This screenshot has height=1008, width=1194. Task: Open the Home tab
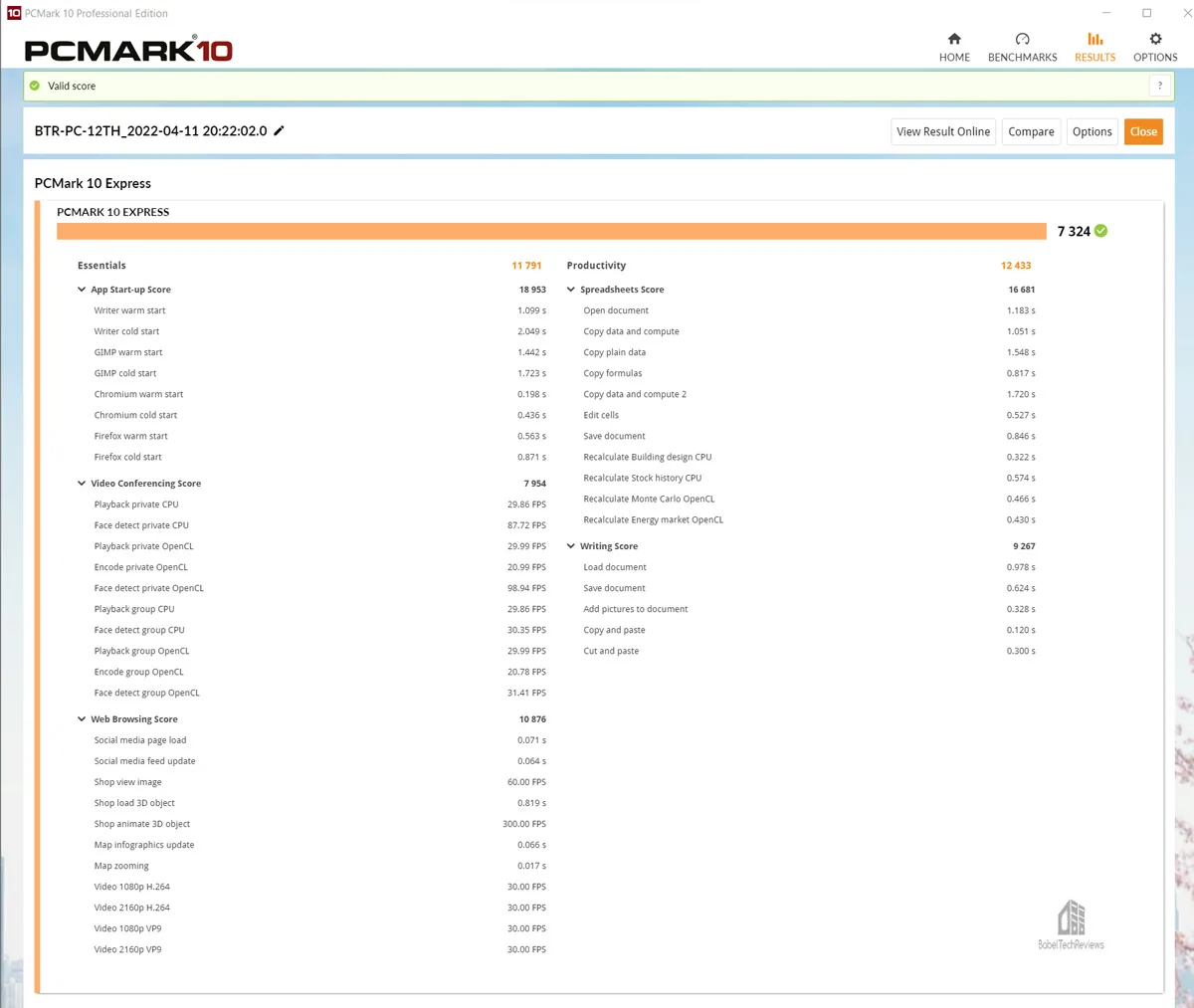pyautogui.click(x=954, y=47)
